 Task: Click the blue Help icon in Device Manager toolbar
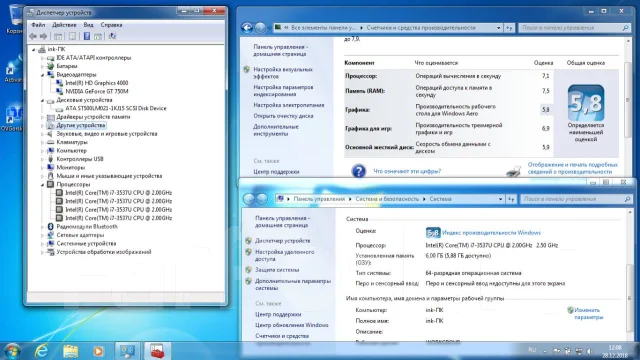(x=87, y=36)
